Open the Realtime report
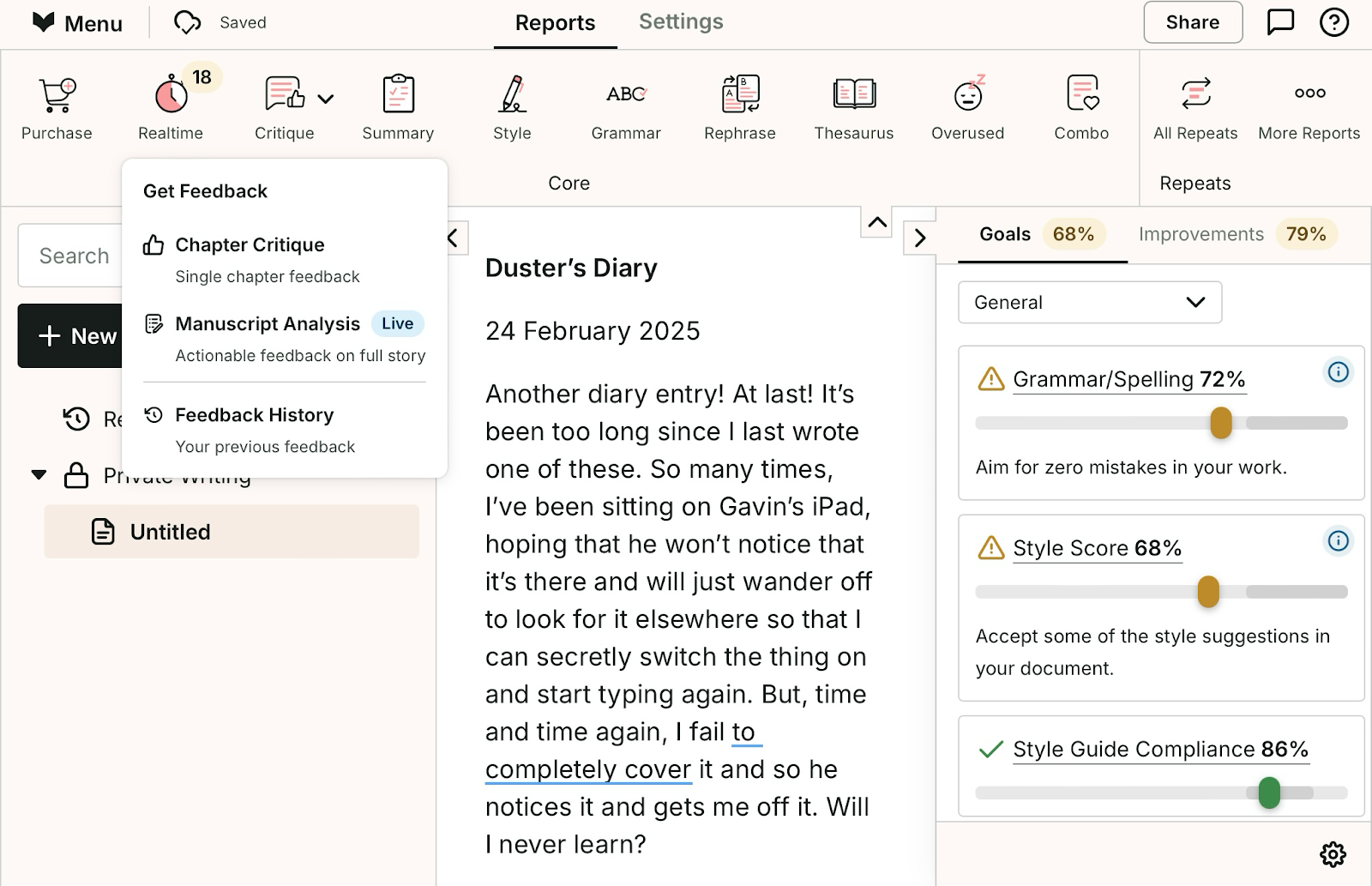The width and height of the screenshot is (1372, 886). point(169,103)
